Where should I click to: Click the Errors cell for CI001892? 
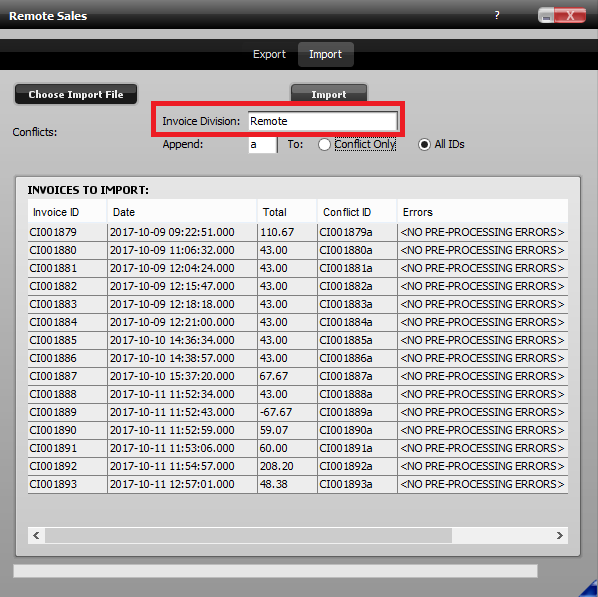click(482, 466)
